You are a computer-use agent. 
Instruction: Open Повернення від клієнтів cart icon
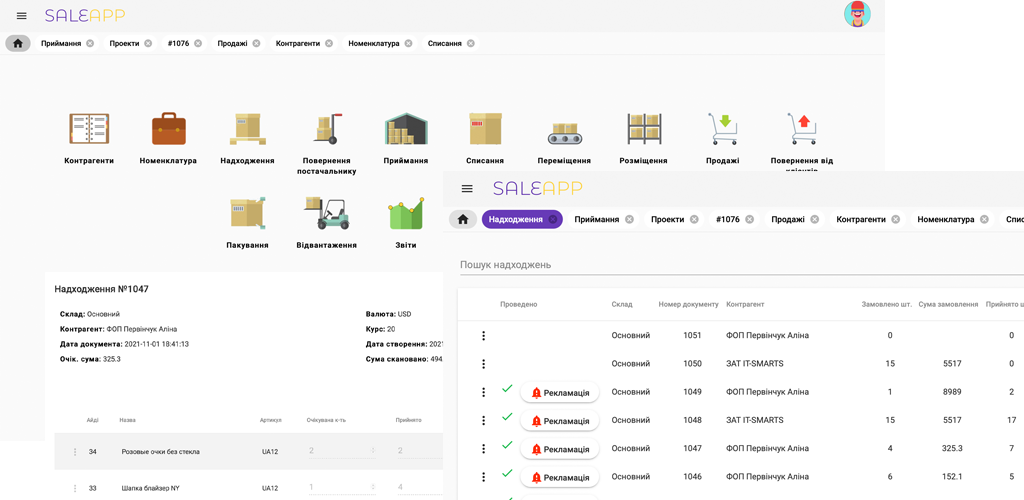click(x=802, y=129)
